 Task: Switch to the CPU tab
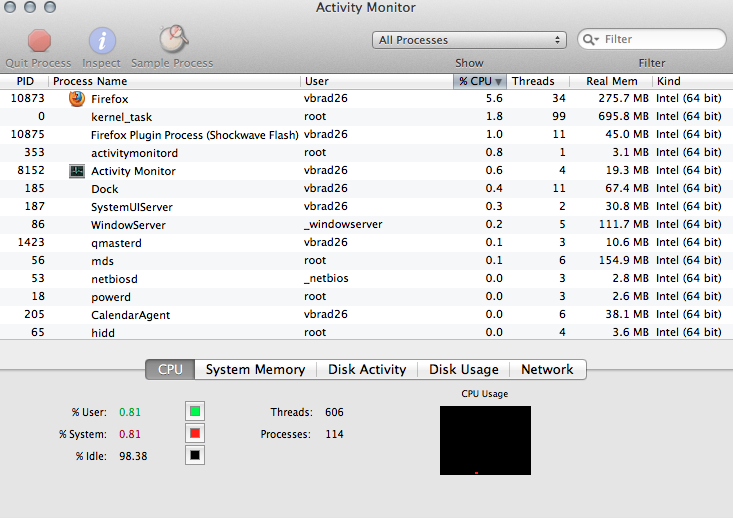(170, 369)
